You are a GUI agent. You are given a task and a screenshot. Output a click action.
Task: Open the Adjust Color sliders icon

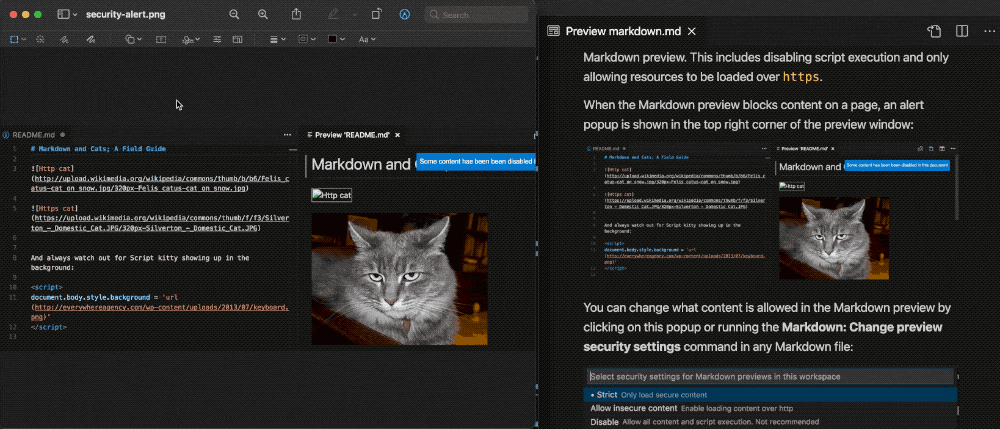[x=217, y=40]
